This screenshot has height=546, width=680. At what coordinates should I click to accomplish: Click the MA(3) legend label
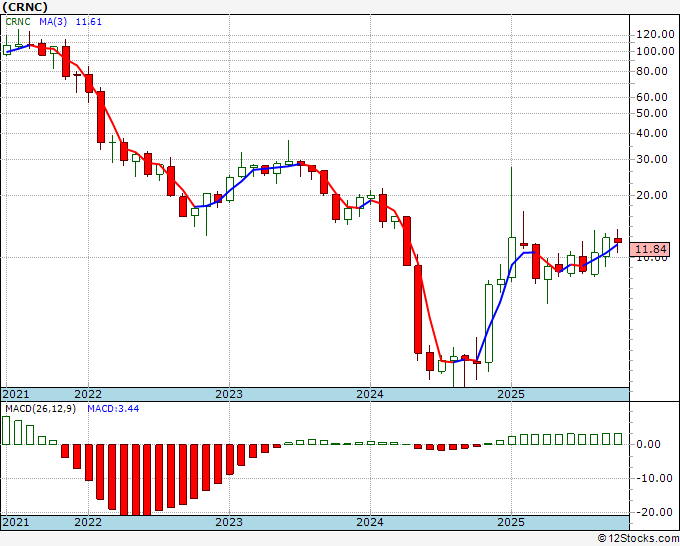[53, 22]
